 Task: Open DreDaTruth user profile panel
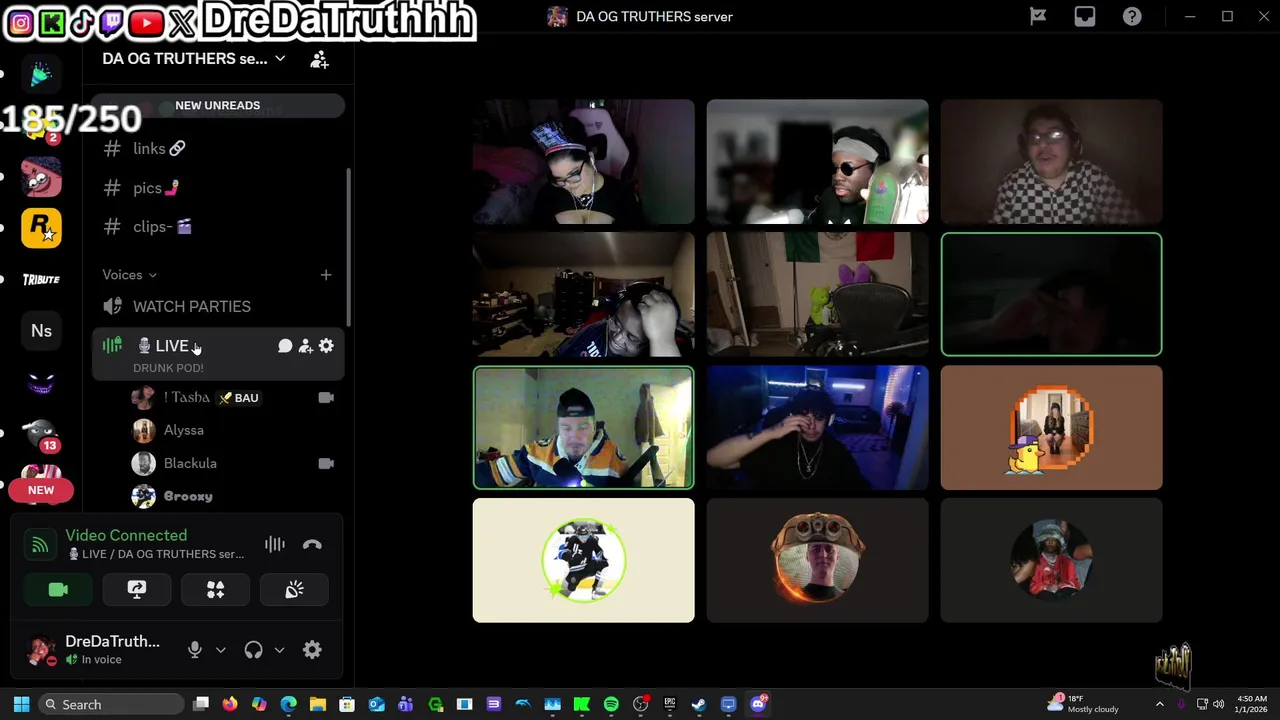[98, 650]
